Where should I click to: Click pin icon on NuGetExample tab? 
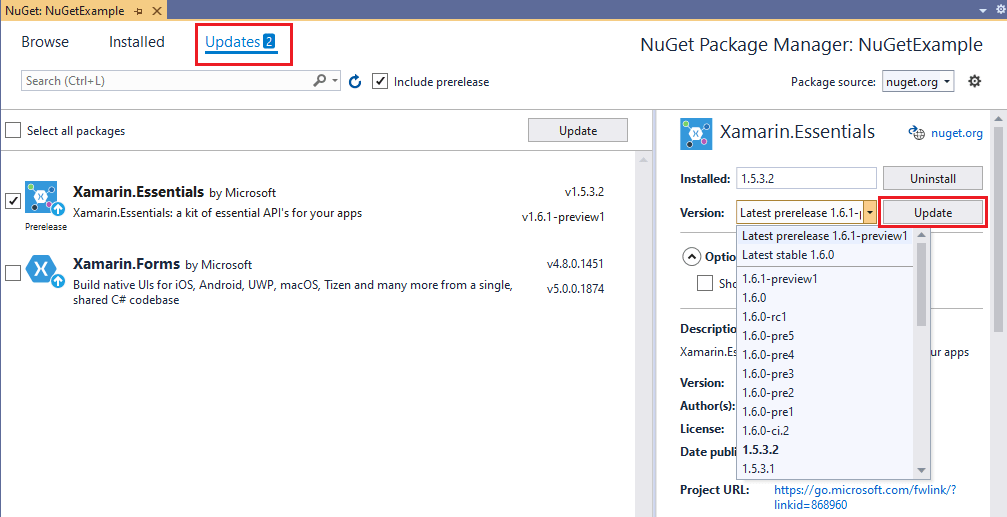click(139, 11)
